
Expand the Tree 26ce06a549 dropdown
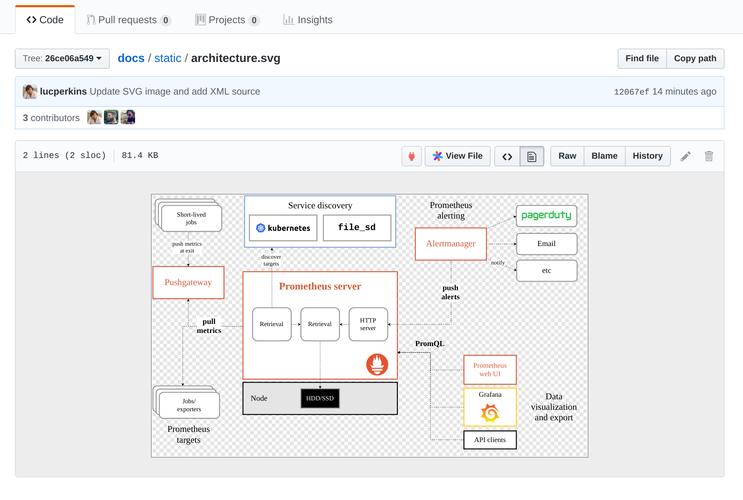click(x=62, y=58)
